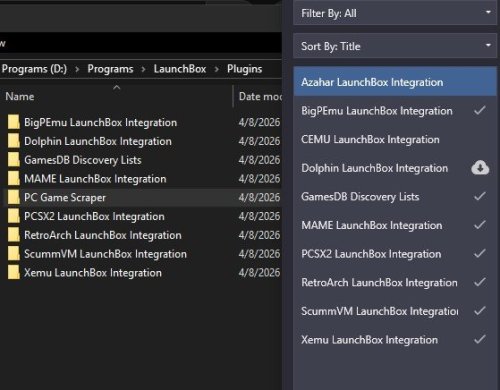Select MAME LaunchBox Integration in plugin list

coord(395,225)
